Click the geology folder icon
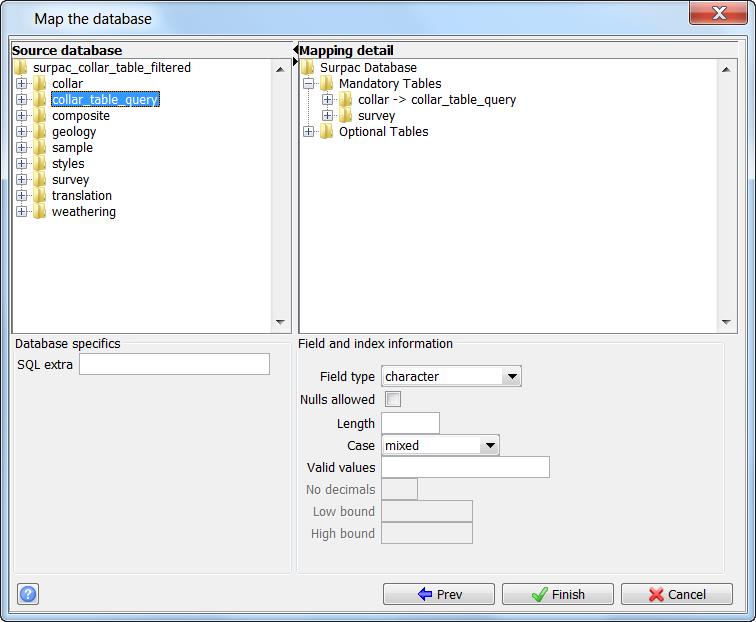The height and width of the screenshot is (622, 756). pos(40,132)
